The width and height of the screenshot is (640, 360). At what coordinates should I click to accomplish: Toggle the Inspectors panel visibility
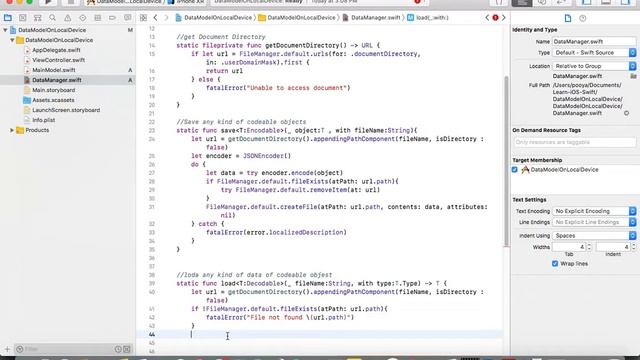click(625, 2)
